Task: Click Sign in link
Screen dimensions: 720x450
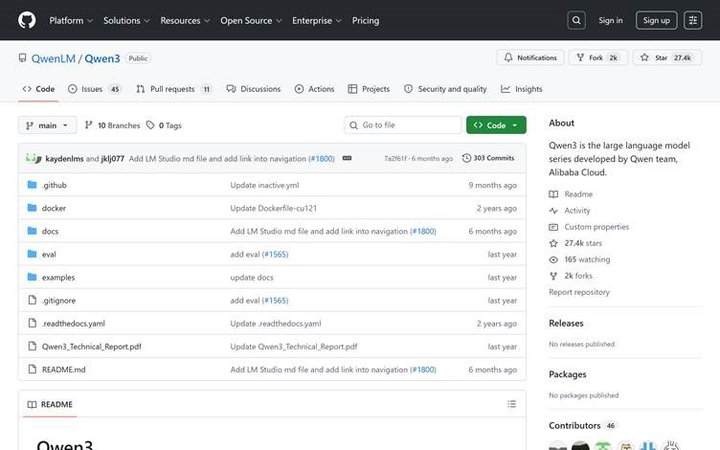Action: point(610,20)
